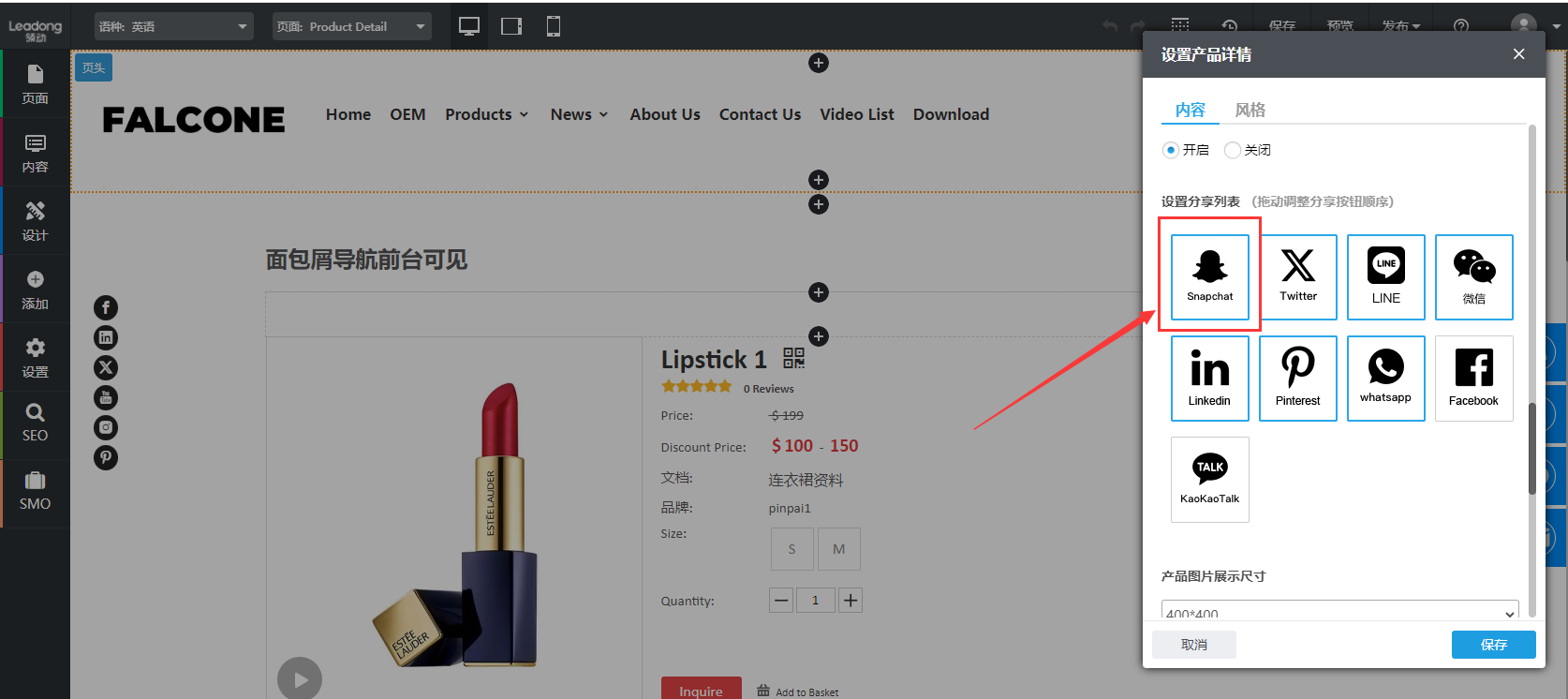The width and height of the screenshot is (1568, 699).
Task: Switch to the 风格 tab
Action: [1250, 110]
